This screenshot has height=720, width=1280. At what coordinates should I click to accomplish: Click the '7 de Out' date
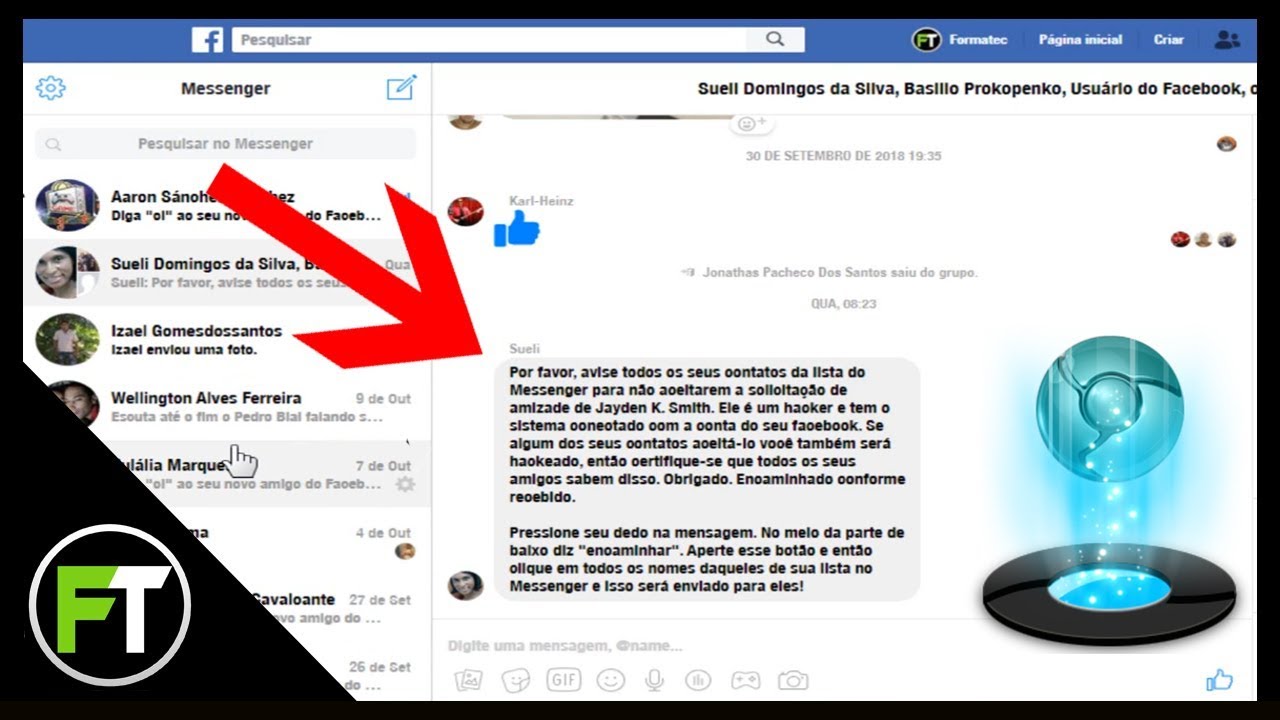tap(383, 465)
